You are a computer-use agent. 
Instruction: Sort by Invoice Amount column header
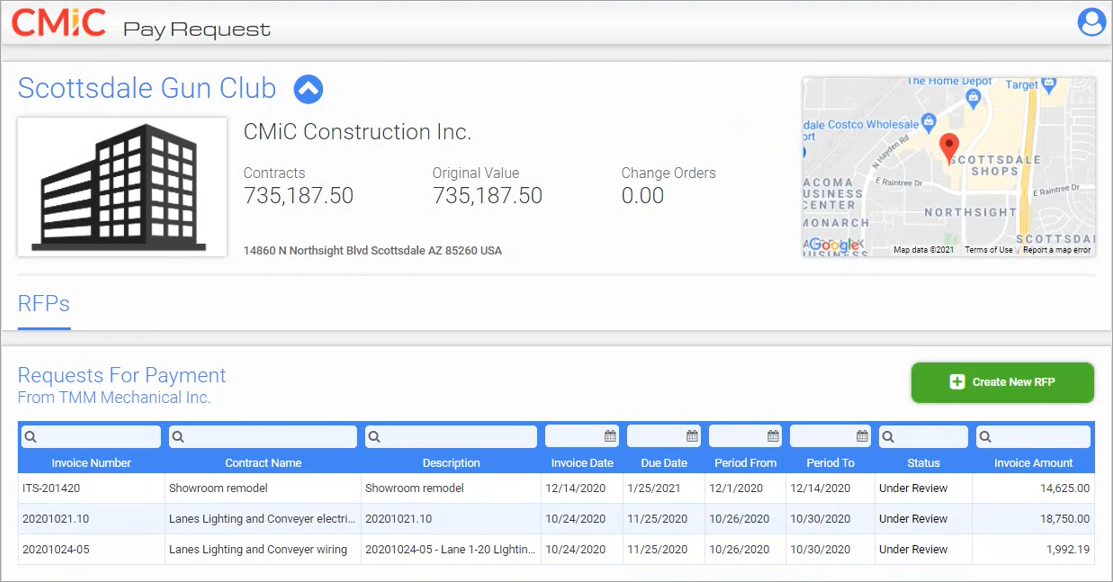[x=1033, y=463]
